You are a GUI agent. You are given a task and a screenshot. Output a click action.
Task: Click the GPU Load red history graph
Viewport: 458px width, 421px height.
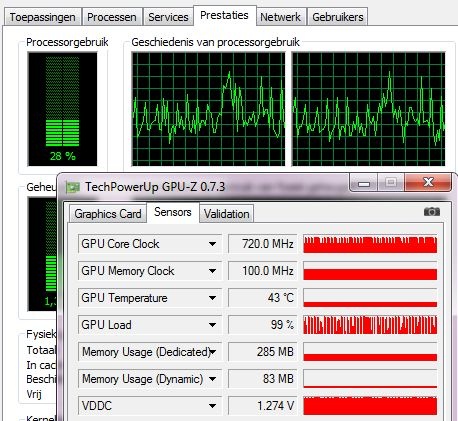[x=370, y=325]
